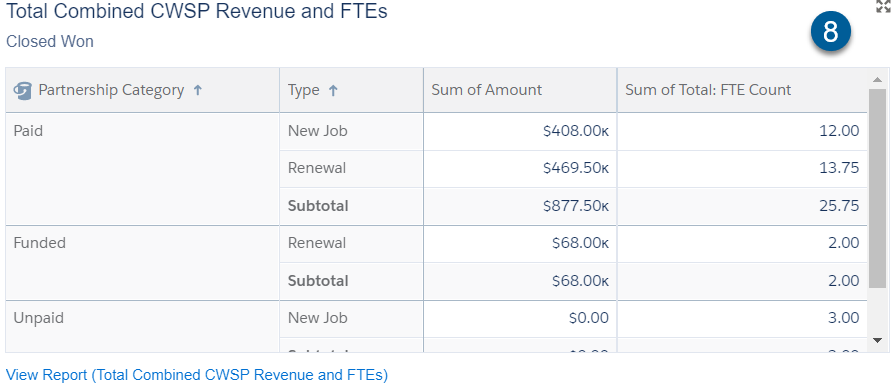Click the scrollbar up arrow
The image size is (895, 390).
(877, 79)
